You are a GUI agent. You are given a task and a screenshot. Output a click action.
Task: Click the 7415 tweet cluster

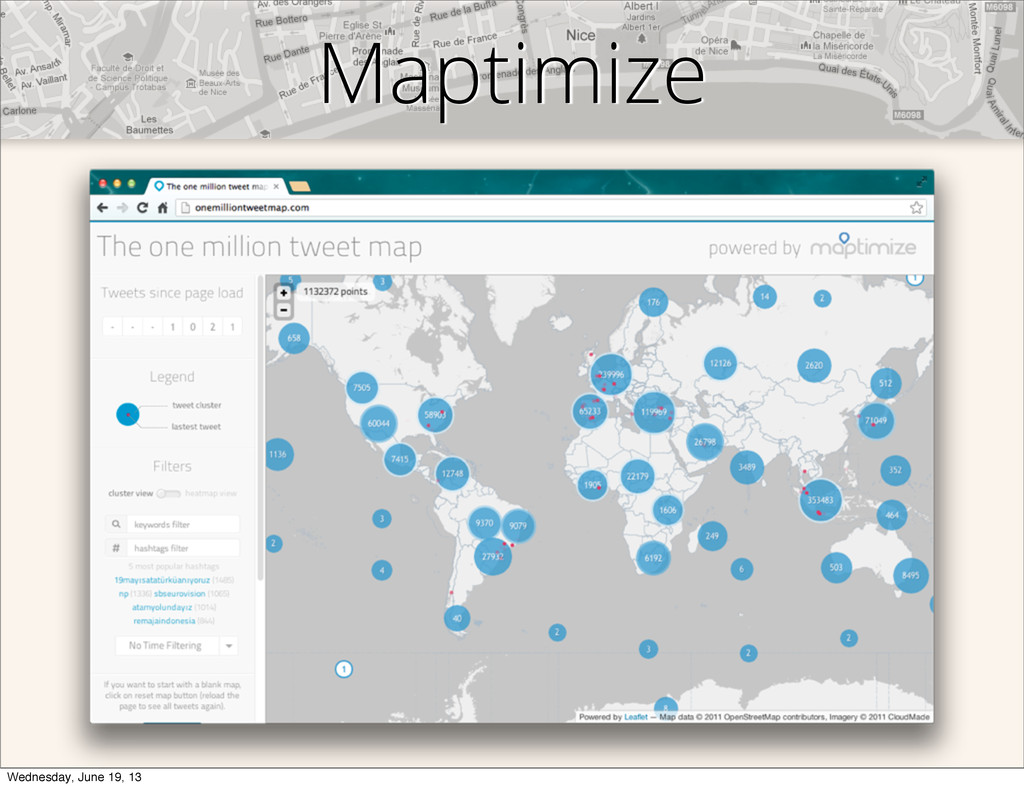pos(400,459)
